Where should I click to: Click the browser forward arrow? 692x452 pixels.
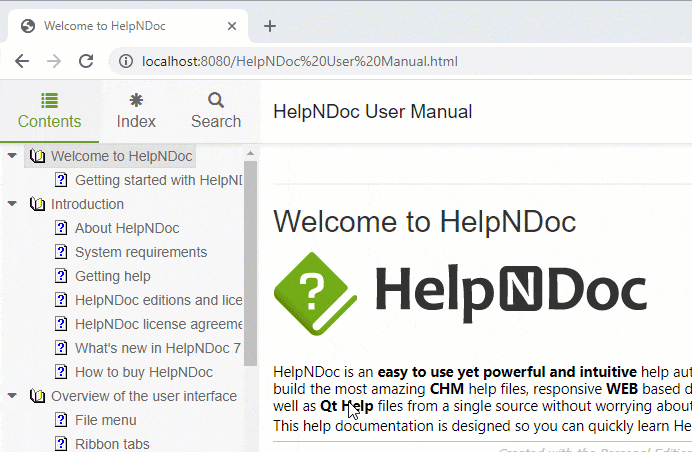click(54, 61)
